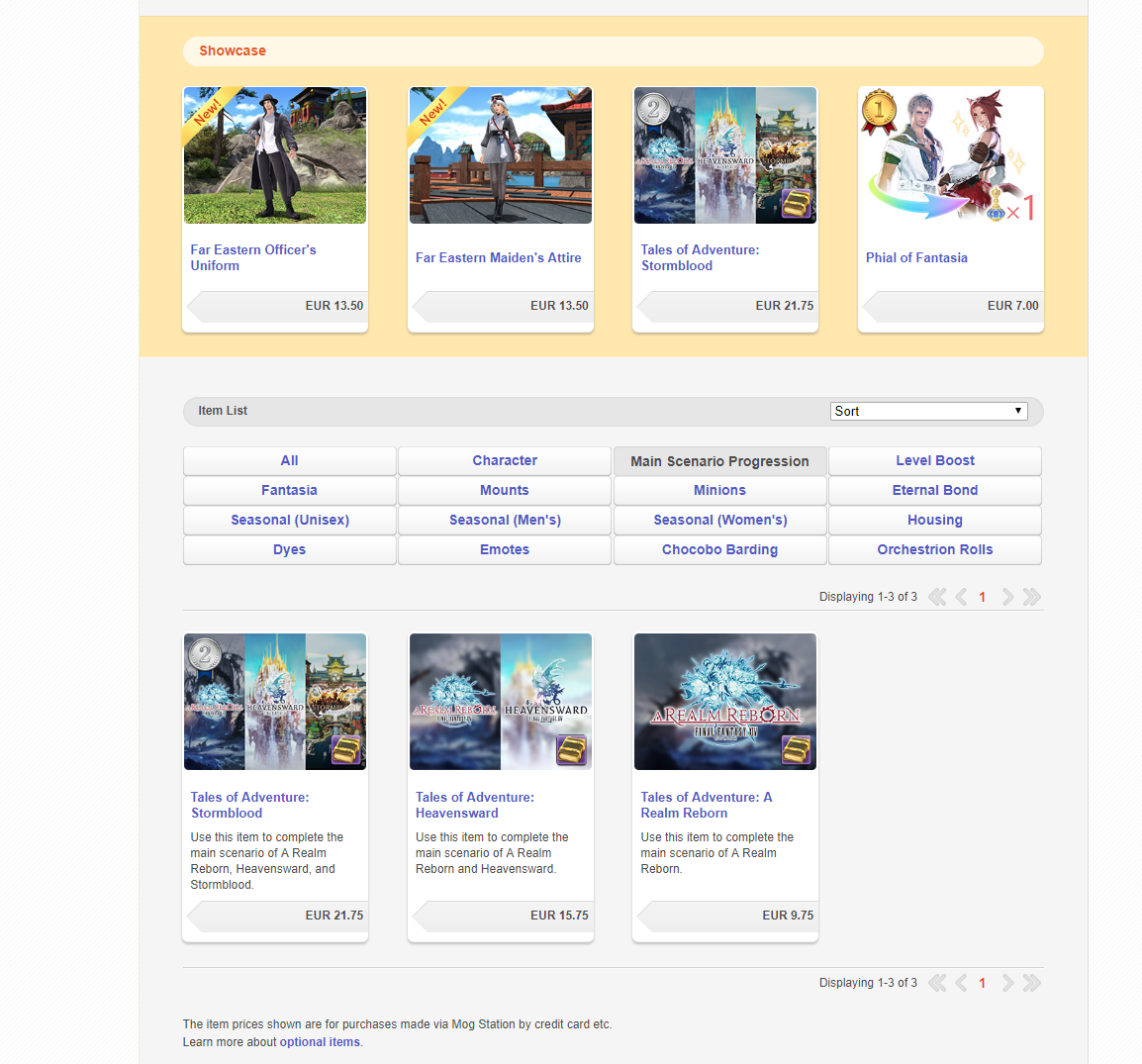Click Showcase Tales of Adventure: Stormblood image
Viewport: 1142px width, 1064px height.
[725, 155]
